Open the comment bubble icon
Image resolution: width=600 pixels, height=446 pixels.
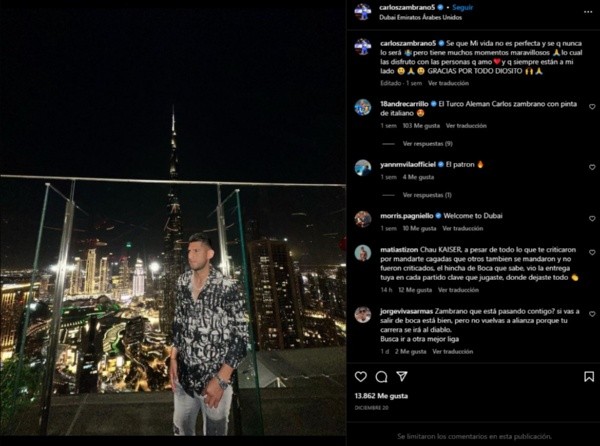click(381, 377)
